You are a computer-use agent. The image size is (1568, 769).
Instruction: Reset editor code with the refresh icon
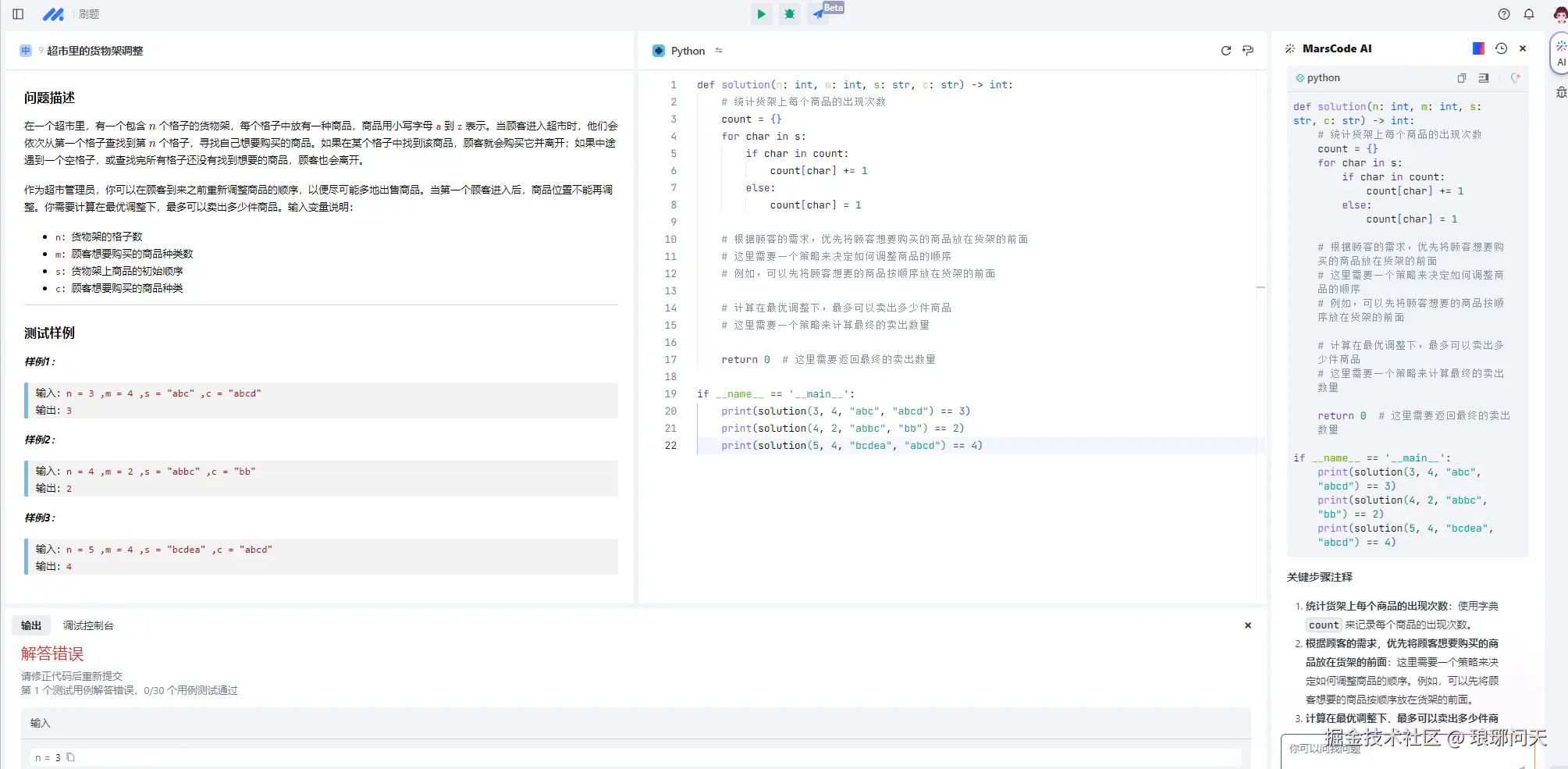click(1225, 51)
